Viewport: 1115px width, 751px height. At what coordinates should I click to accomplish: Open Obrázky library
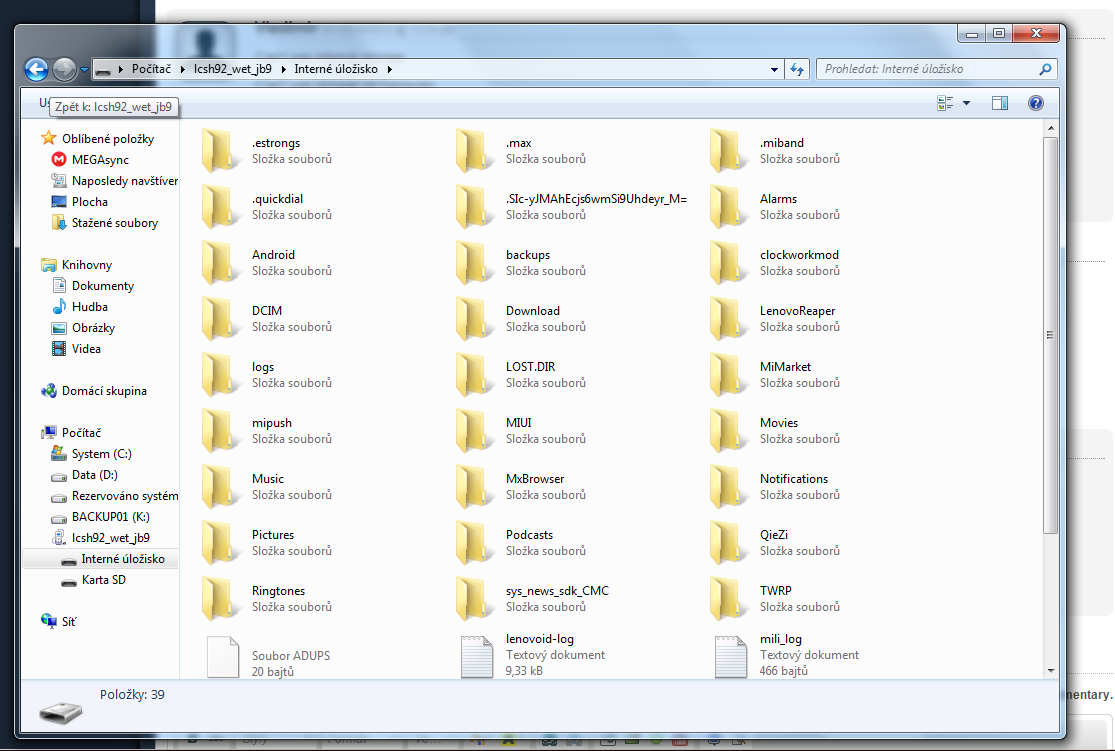pyautogui.click(x=93, y=327)
